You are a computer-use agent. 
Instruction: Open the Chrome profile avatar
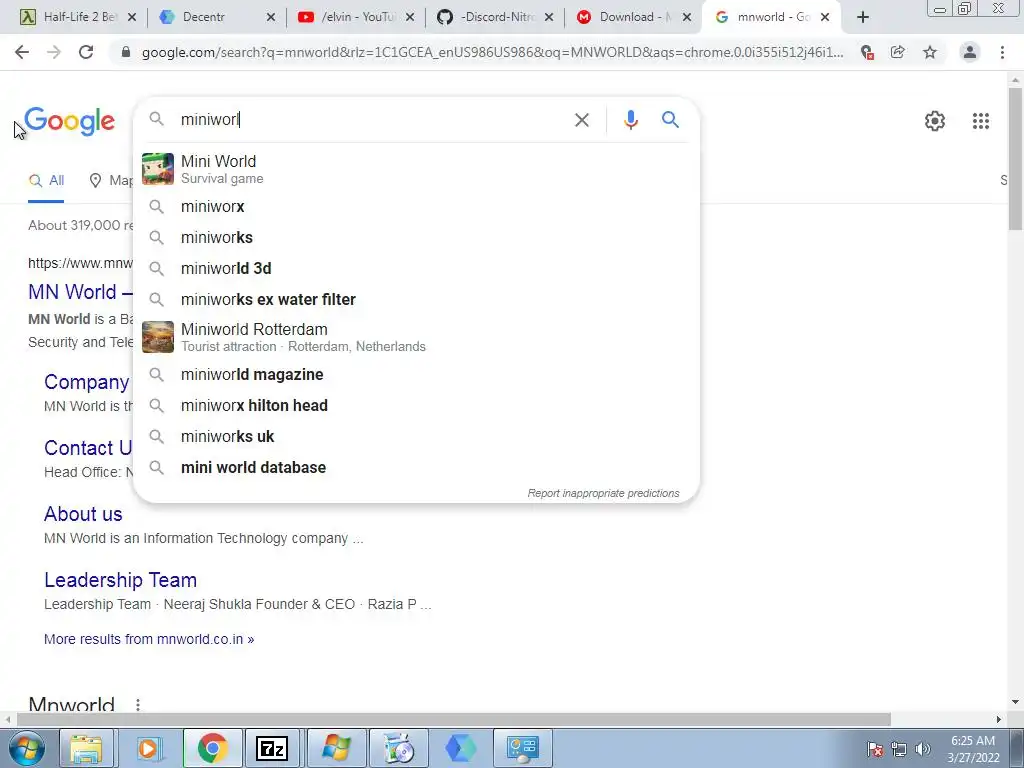pos(970,52)
